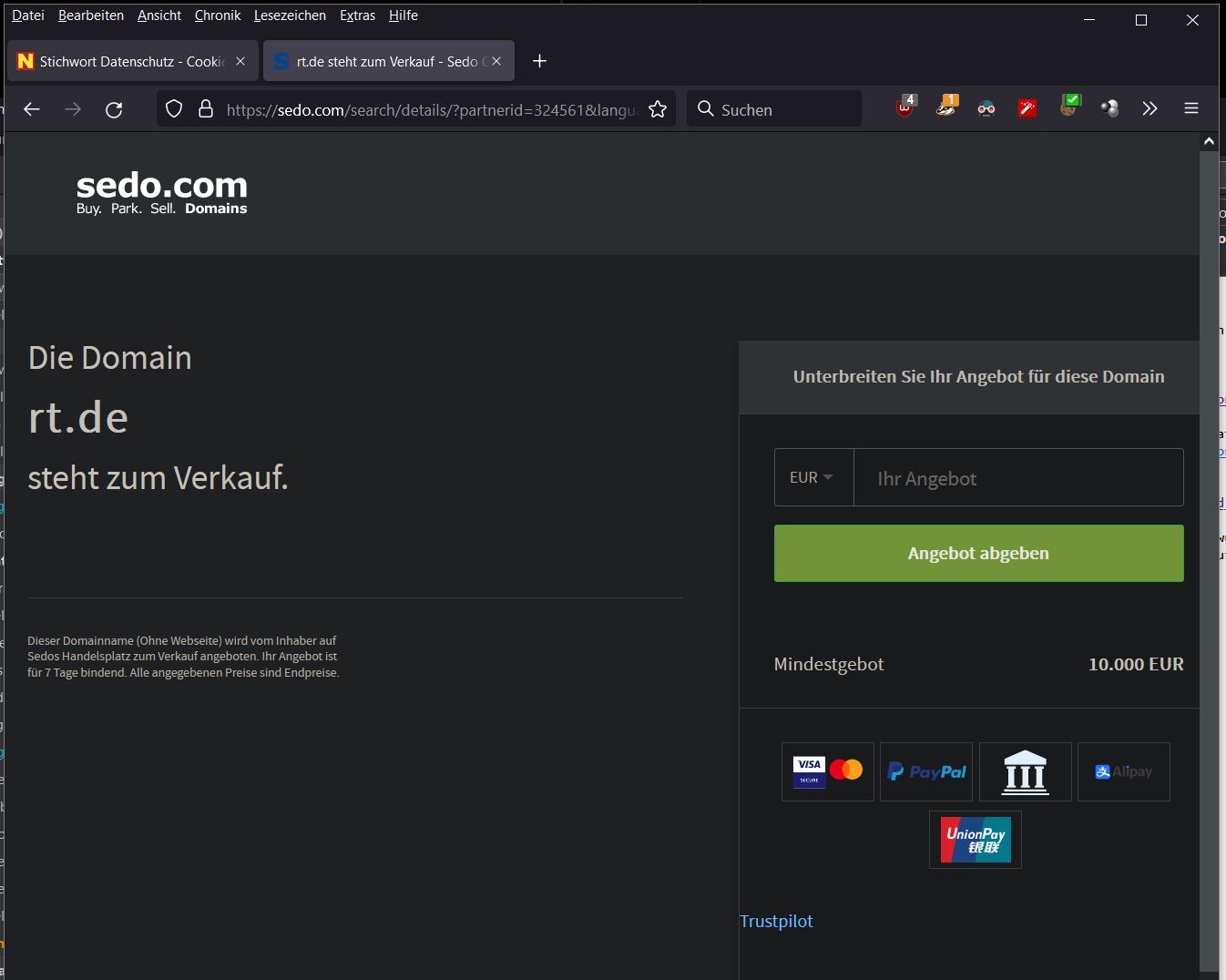Select the UnionPay payment icon

[976, 839]
